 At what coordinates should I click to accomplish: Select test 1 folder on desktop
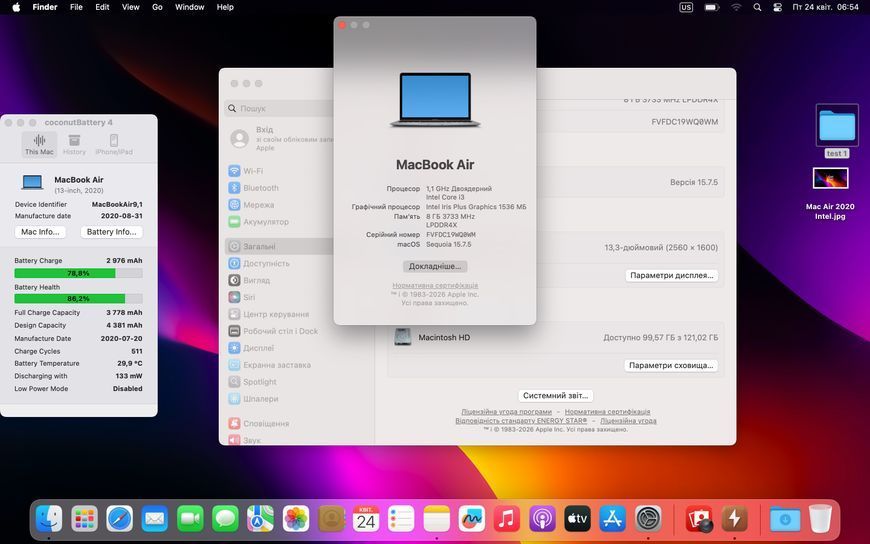(x=837, y=132)
